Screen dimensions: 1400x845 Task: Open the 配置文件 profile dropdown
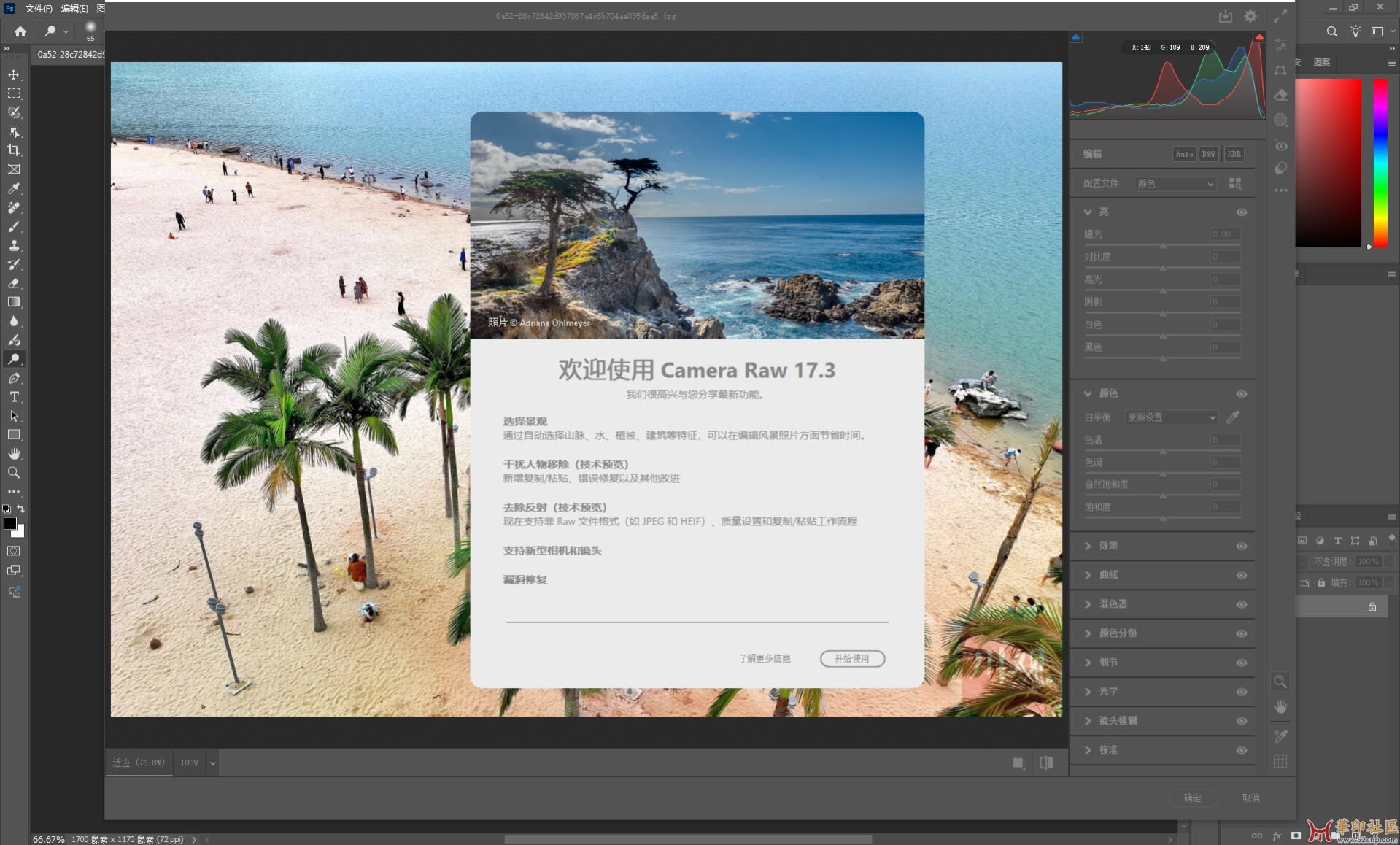pyautogui.click(x=1175, y=184)
